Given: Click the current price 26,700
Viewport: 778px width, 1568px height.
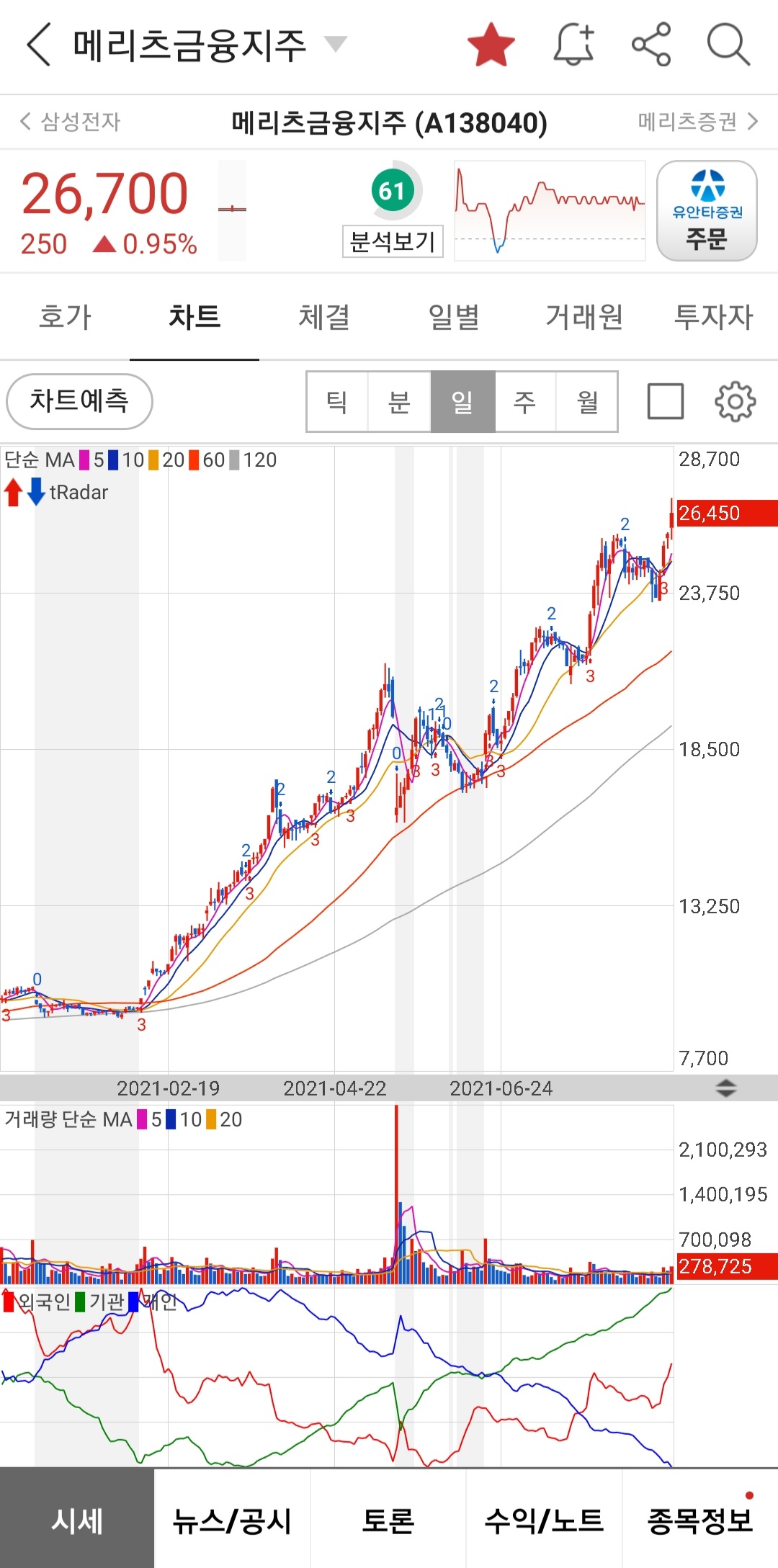Looking at the screenshot, I should point(105,194).
